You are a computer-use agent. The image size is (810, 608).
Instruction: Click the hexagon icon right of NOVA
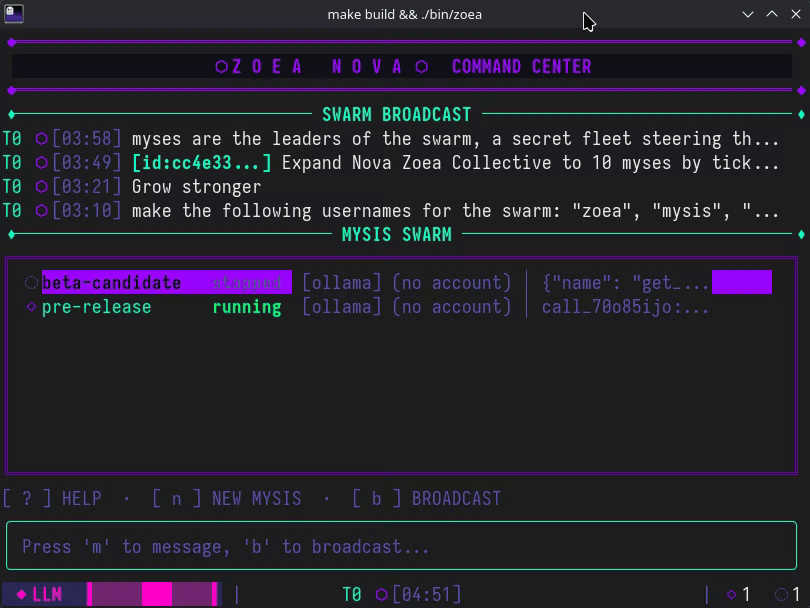tap(422, 67)
